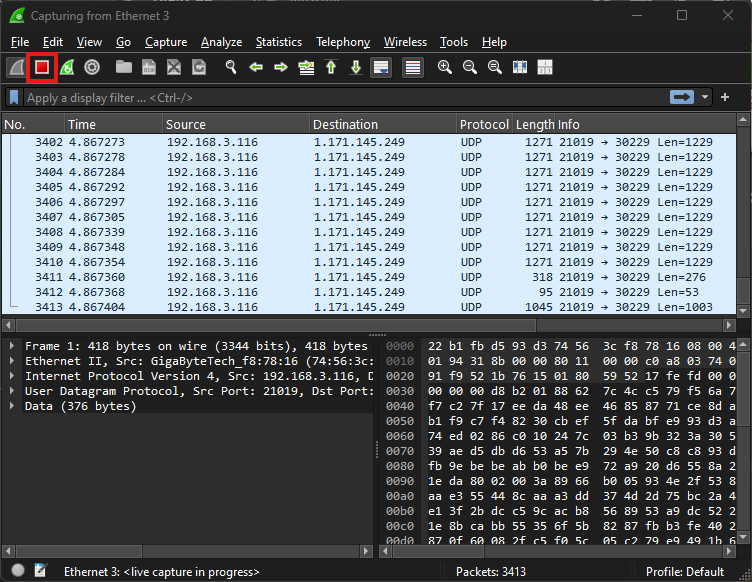Screen dimensions: 752x582
Task: Sort by the Info column header
Action: coord(646,125)
